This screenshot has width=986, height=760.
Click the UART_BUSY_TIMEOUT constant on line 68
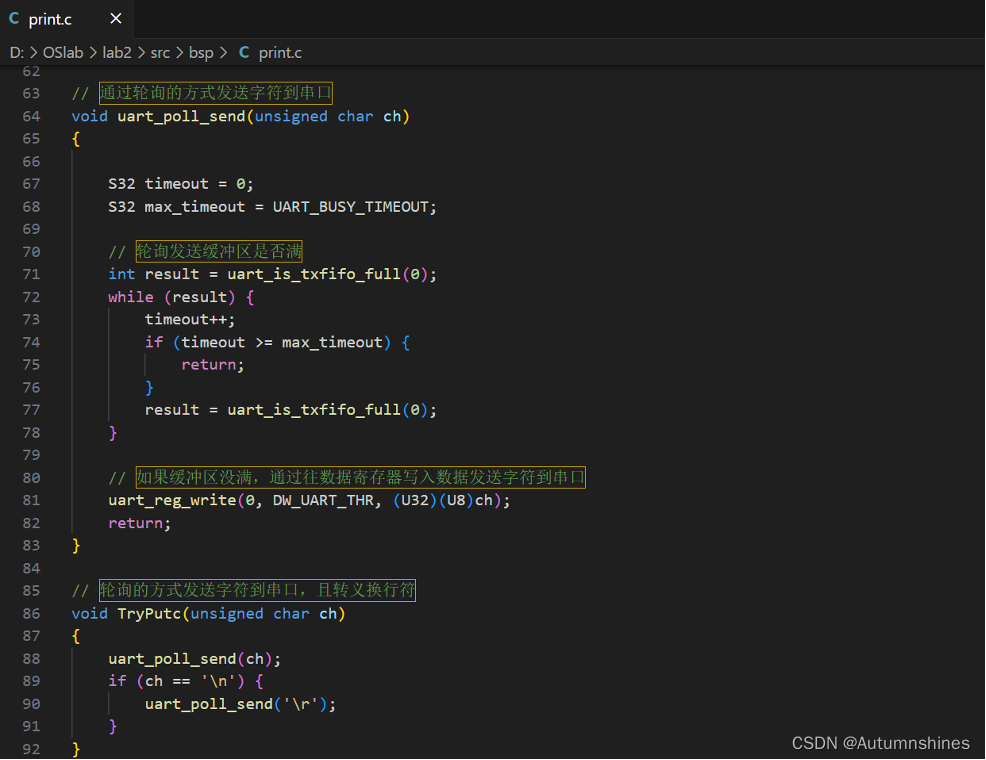click(x=351, y=206)
